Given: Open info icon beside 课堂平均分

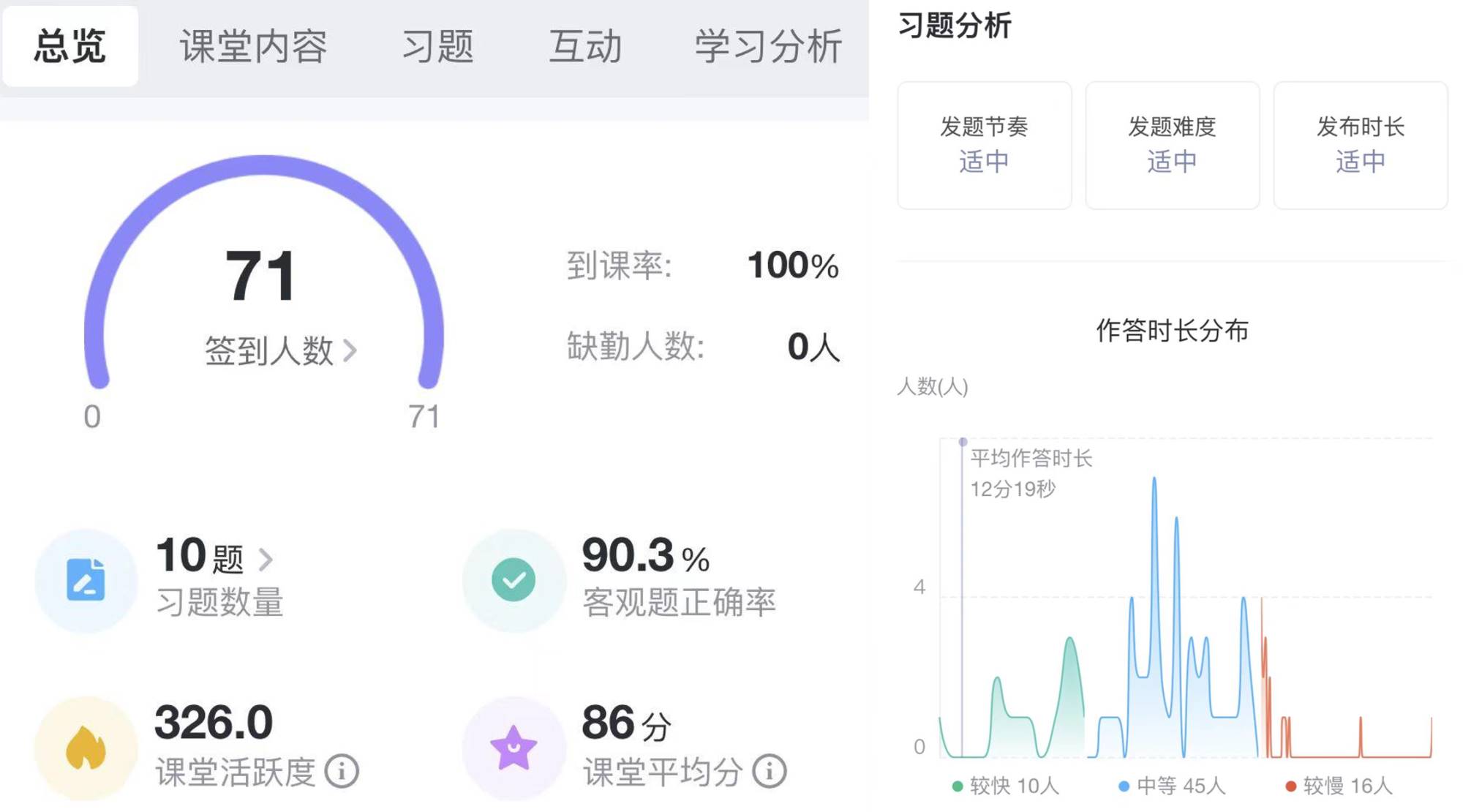Looking at the screenshot, I should coord(769,771).
